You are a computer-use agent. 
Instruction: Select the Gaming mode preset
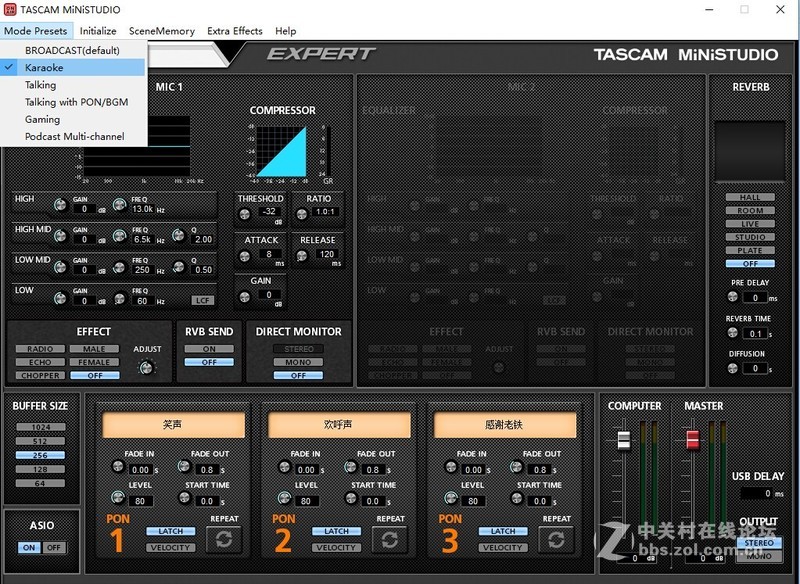click(42, 119)
